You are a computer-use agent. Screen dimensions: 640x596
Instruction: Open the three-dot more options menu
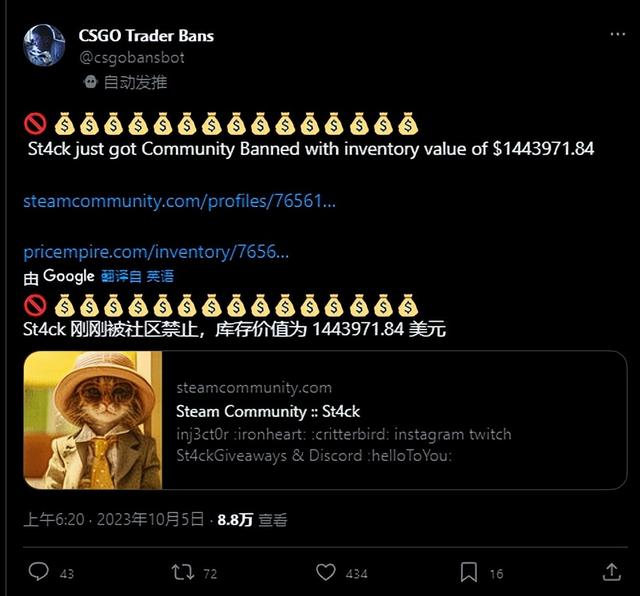click(618, 35)
